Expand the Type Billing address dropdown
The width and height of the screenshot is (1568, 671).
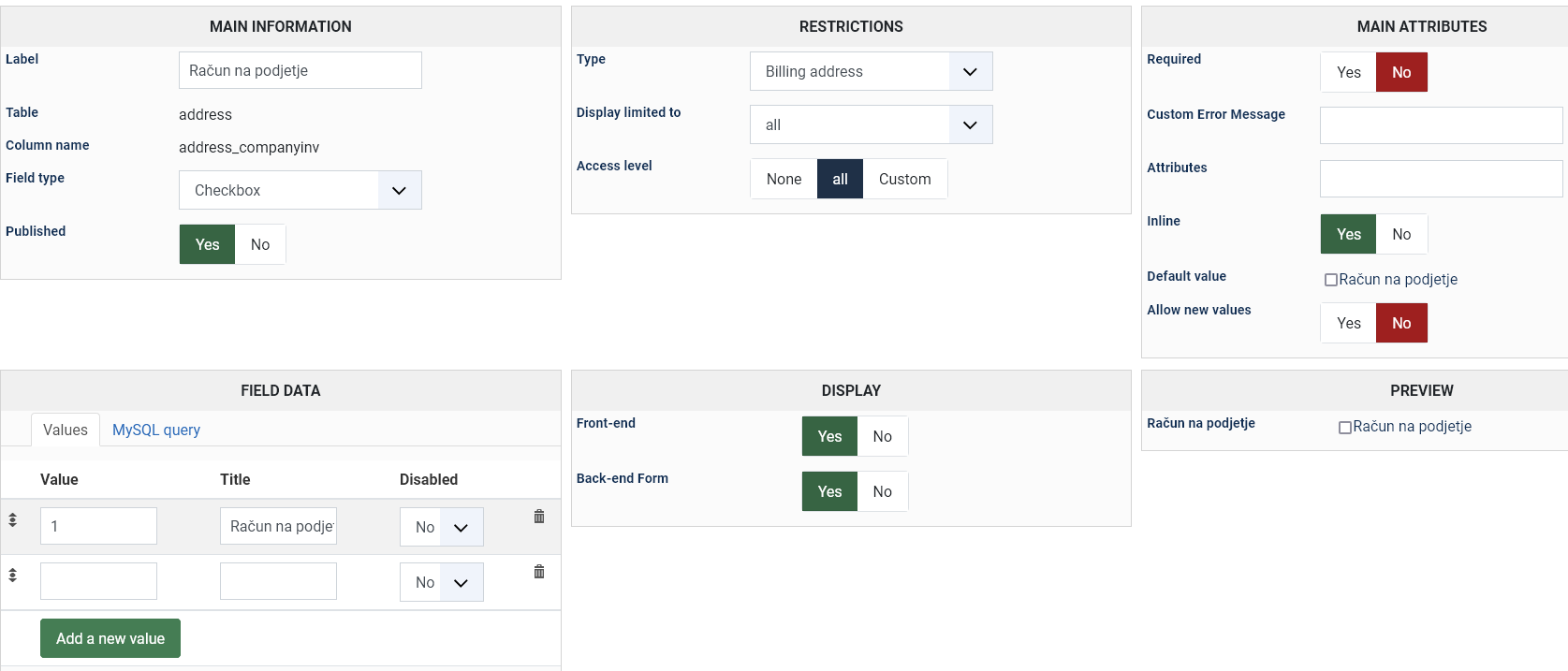(x=871, y=71)
